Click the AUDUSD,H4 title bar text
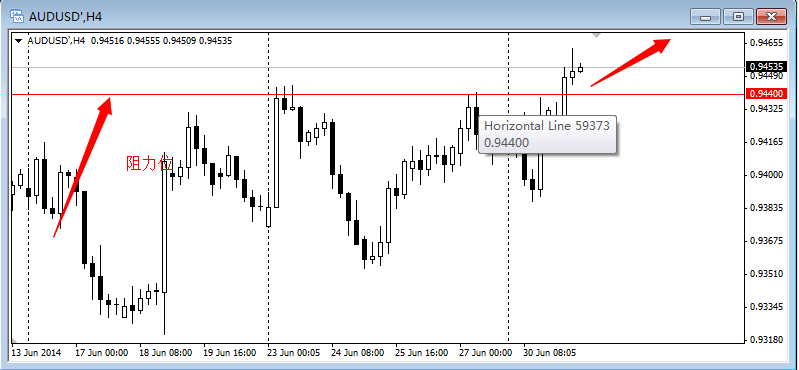 (66, 16)
